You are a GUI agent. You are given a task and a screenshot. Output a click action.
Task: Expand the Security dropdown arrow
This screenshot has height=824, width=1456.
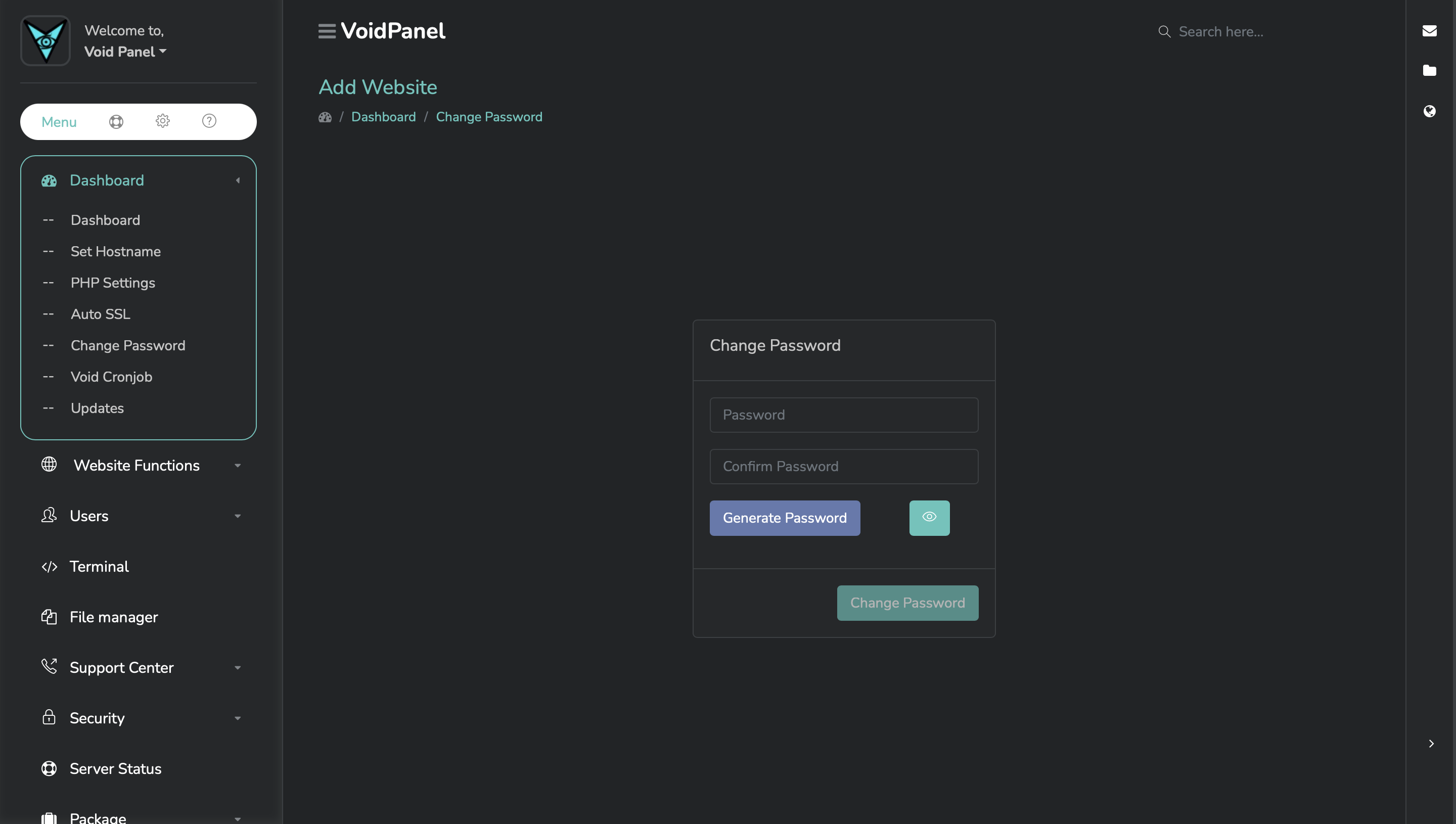pyautogui.click(x=238, y=719)
